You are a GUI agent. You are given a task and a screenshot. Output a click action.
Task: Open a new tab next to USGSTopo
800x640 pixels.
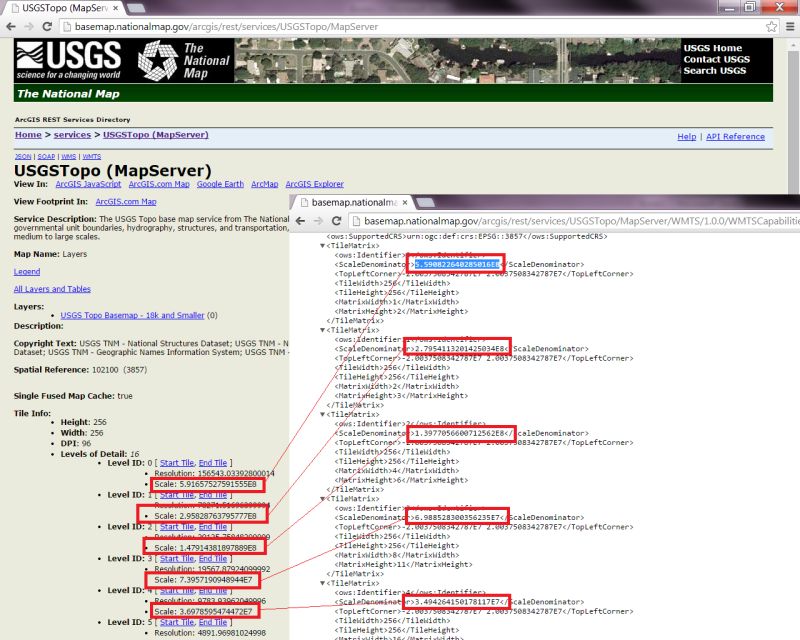(136, 8)
